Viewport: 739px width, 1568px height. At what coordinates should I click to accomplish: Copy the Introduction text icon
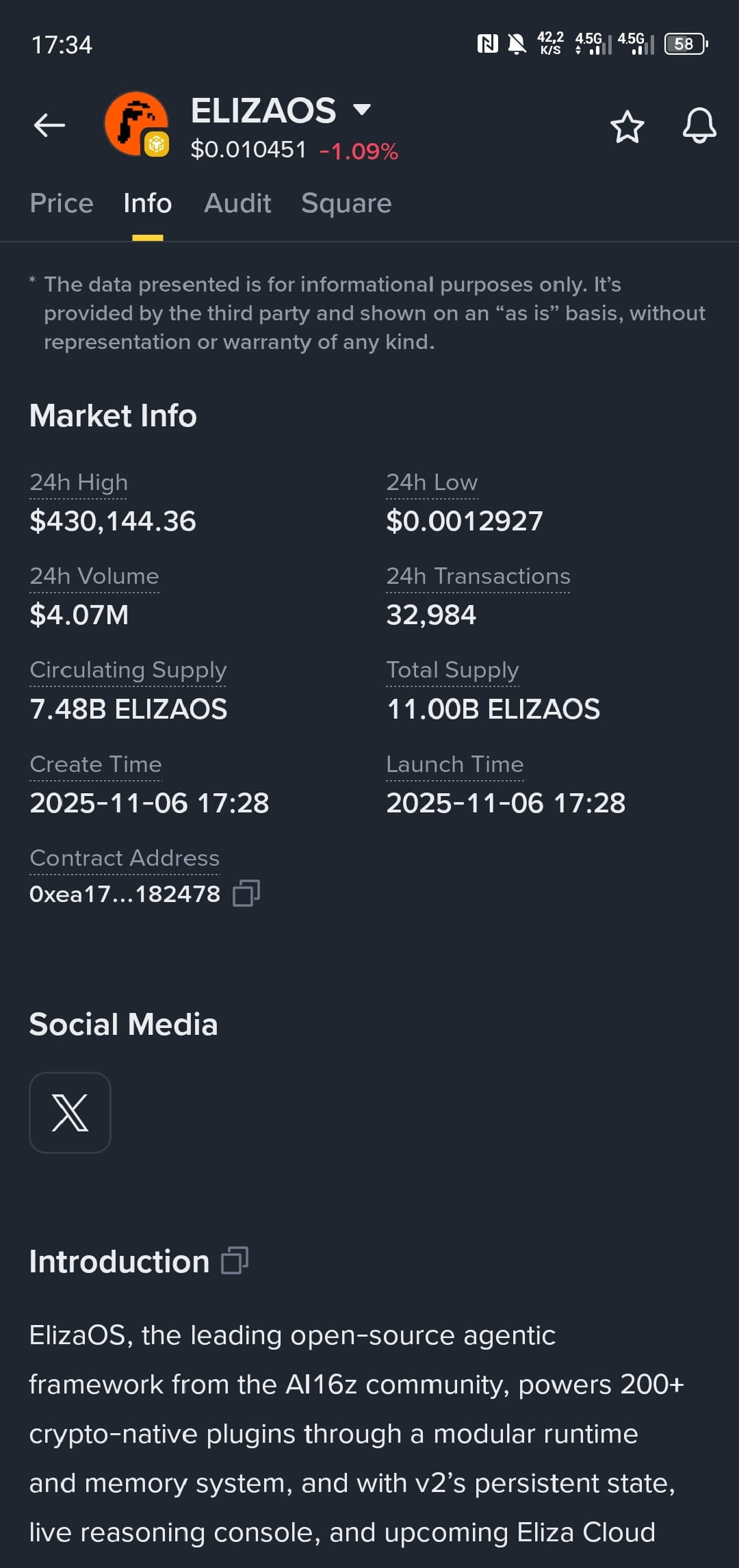pyautogui.click(x=235, y=1260)
